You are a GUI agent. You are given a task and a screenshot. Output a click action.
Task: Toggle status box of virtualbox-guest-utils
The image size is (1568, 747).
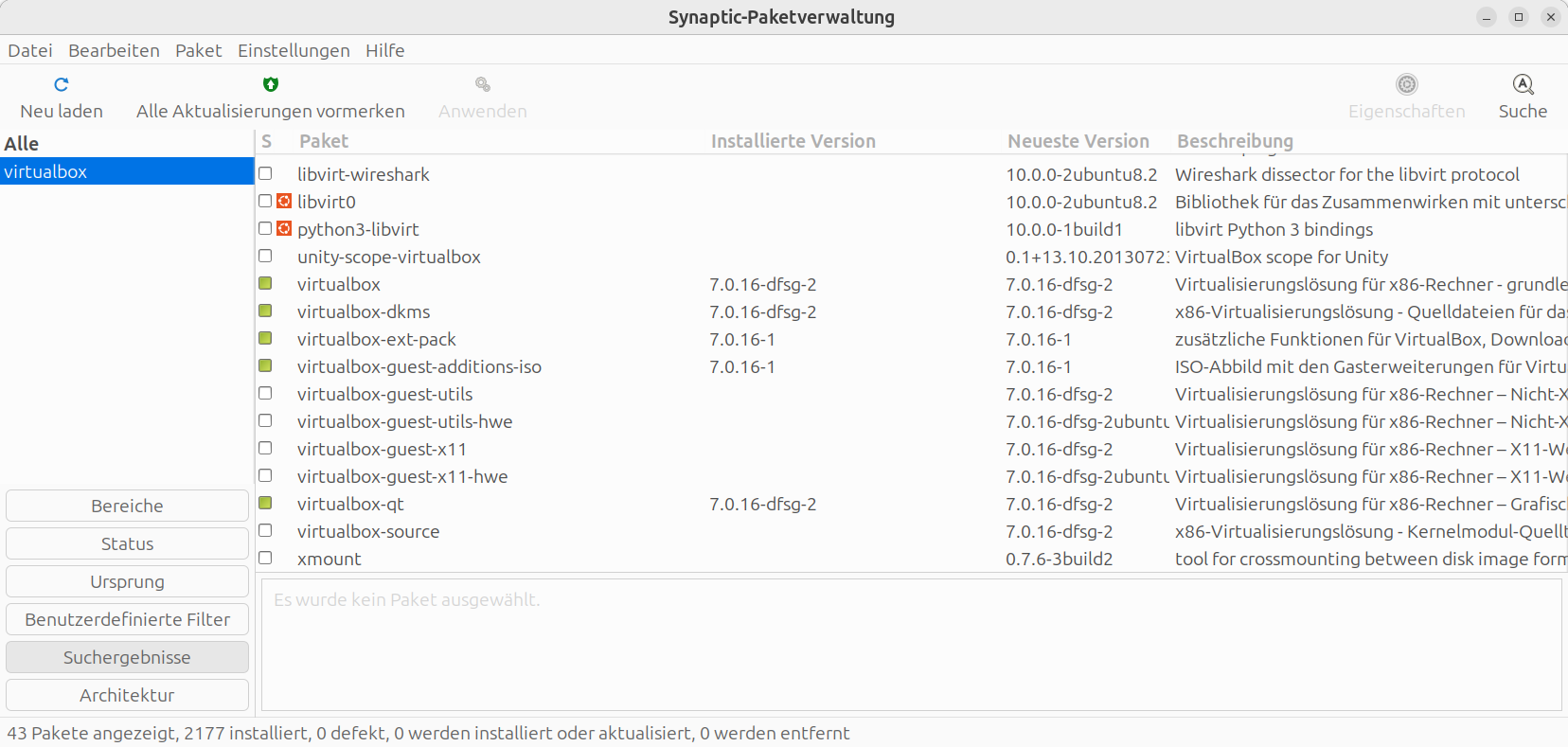point(265,393)
